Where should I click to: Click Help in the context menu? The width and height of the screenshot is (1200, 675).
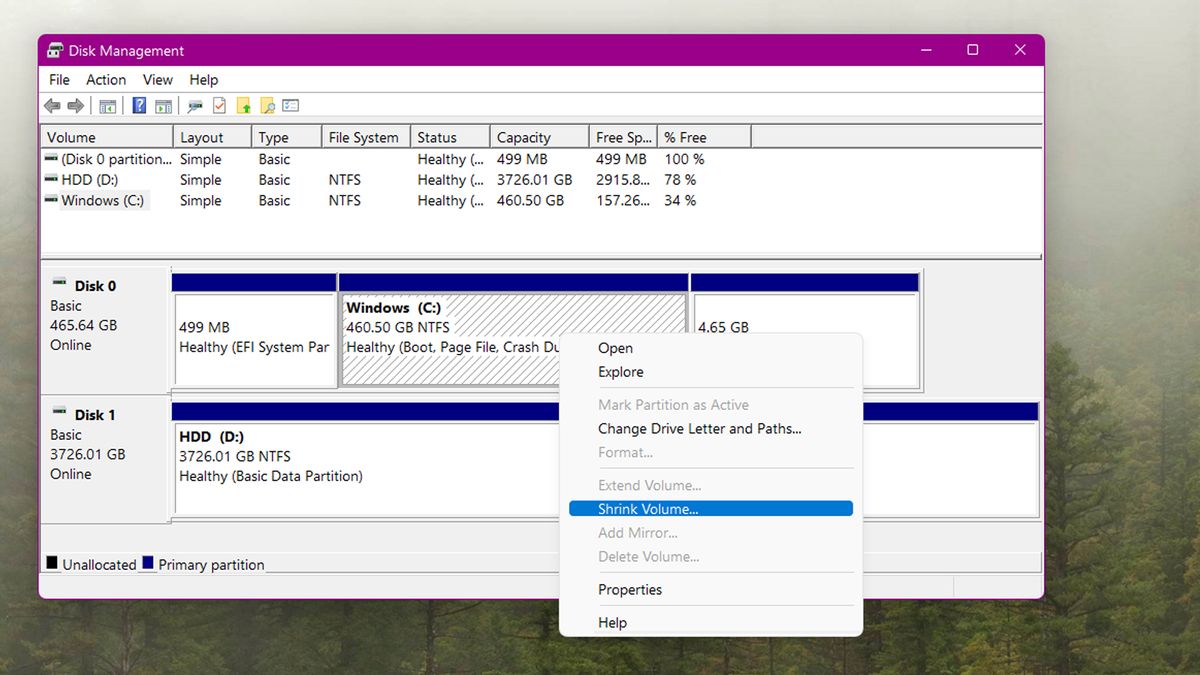pyautogui.click(x=711, y=623)
